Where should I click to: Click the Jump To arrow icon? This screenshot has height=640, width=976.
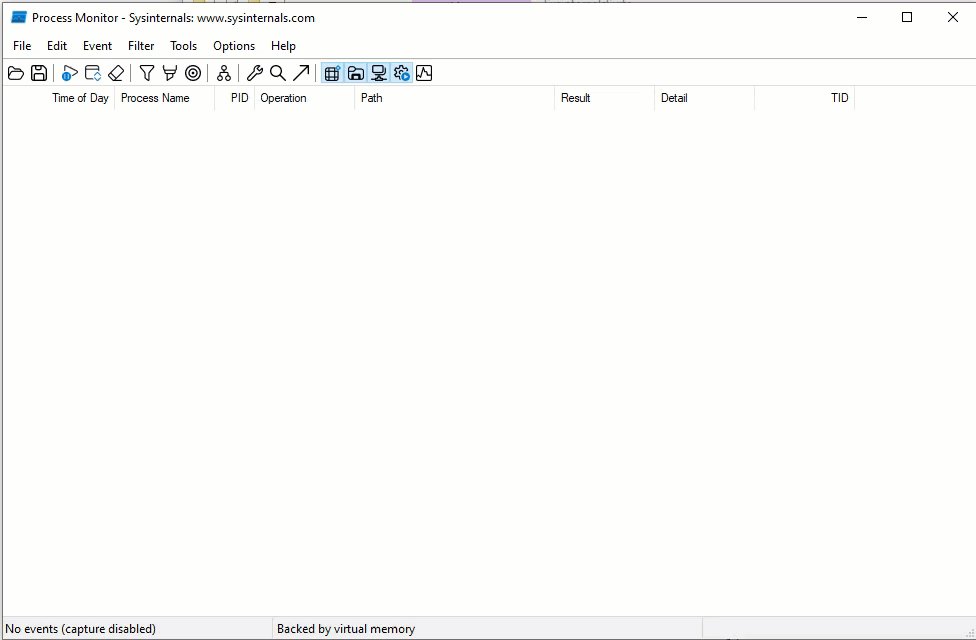(301, 73)
